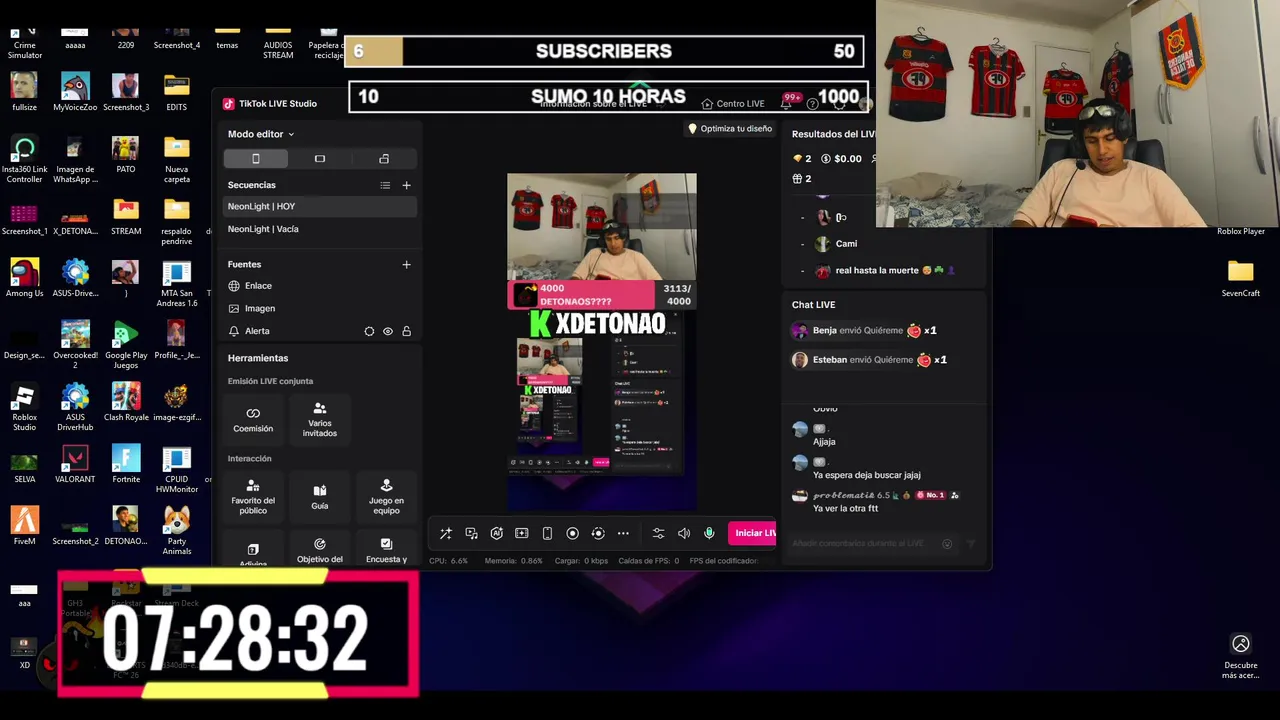Click the Optimiza tu diseño tip
This screenshot has height=720, width=1280.
tap(729, 129)
